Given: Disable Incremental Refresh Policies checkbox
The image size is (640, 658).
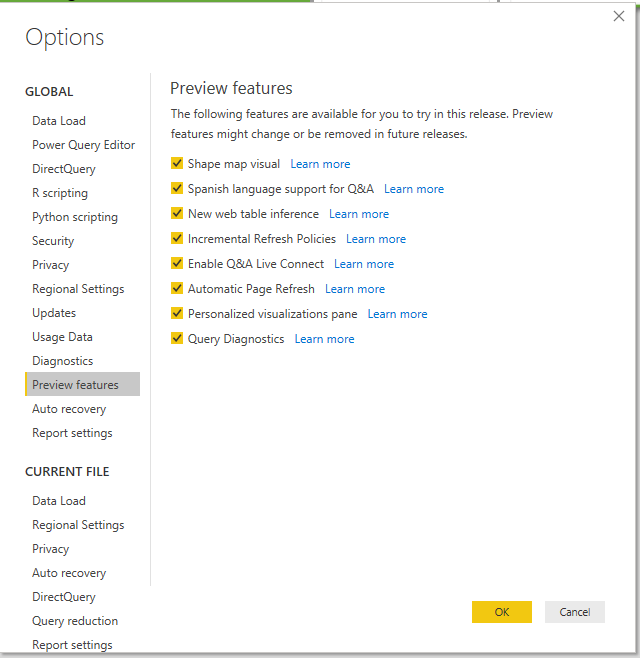Looking at the screenshot, I should pos(177,238).
